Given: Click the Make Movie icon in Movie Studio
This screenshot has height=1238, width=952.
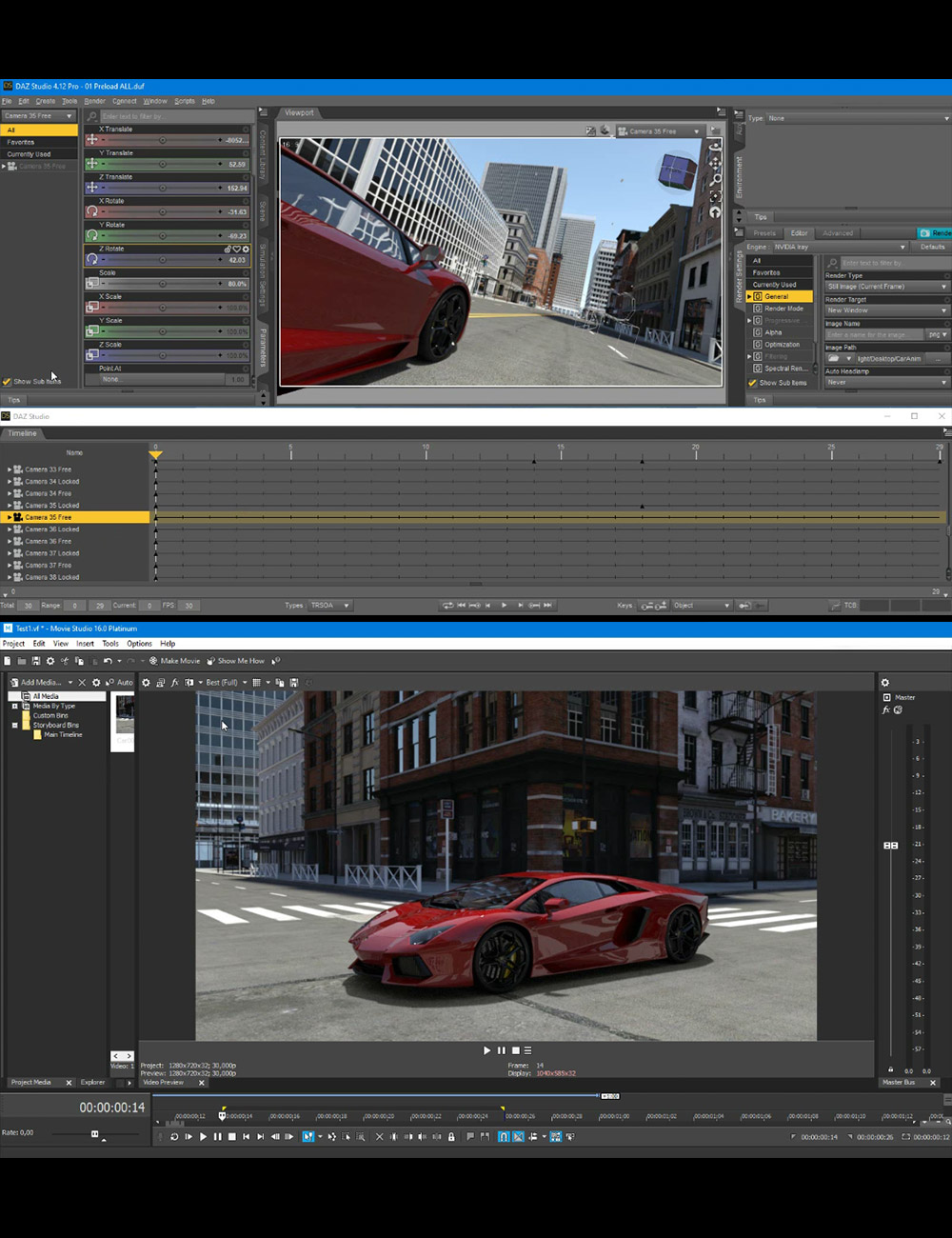Looking at the screenshot, I should pos(152,660).
